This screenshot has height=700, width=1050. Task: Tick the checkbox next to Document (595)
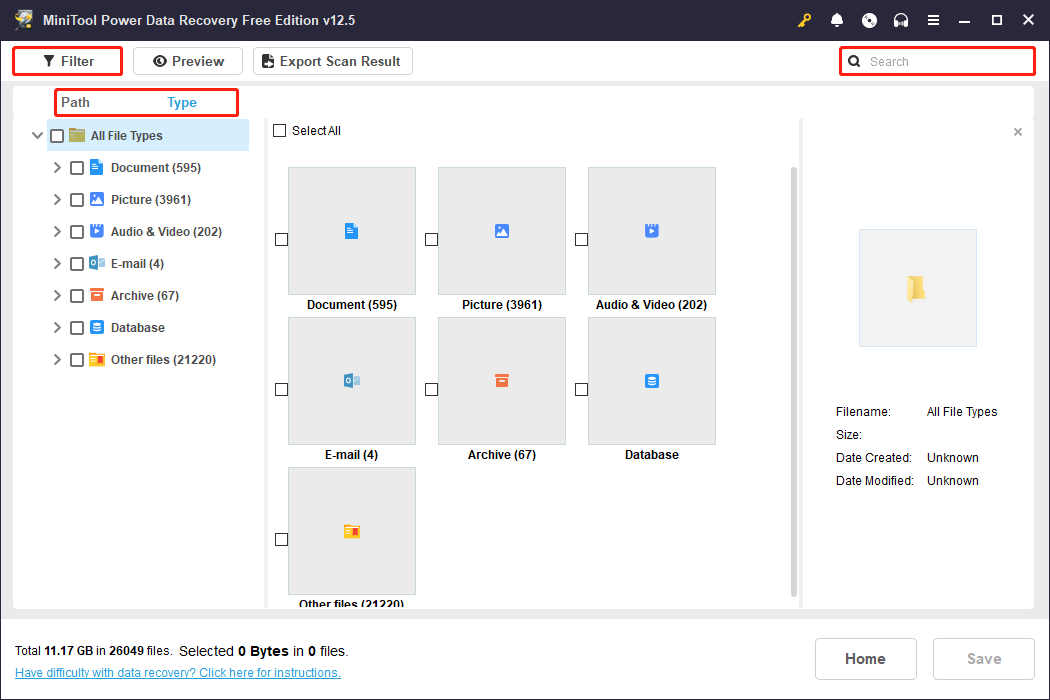[77, 167]
